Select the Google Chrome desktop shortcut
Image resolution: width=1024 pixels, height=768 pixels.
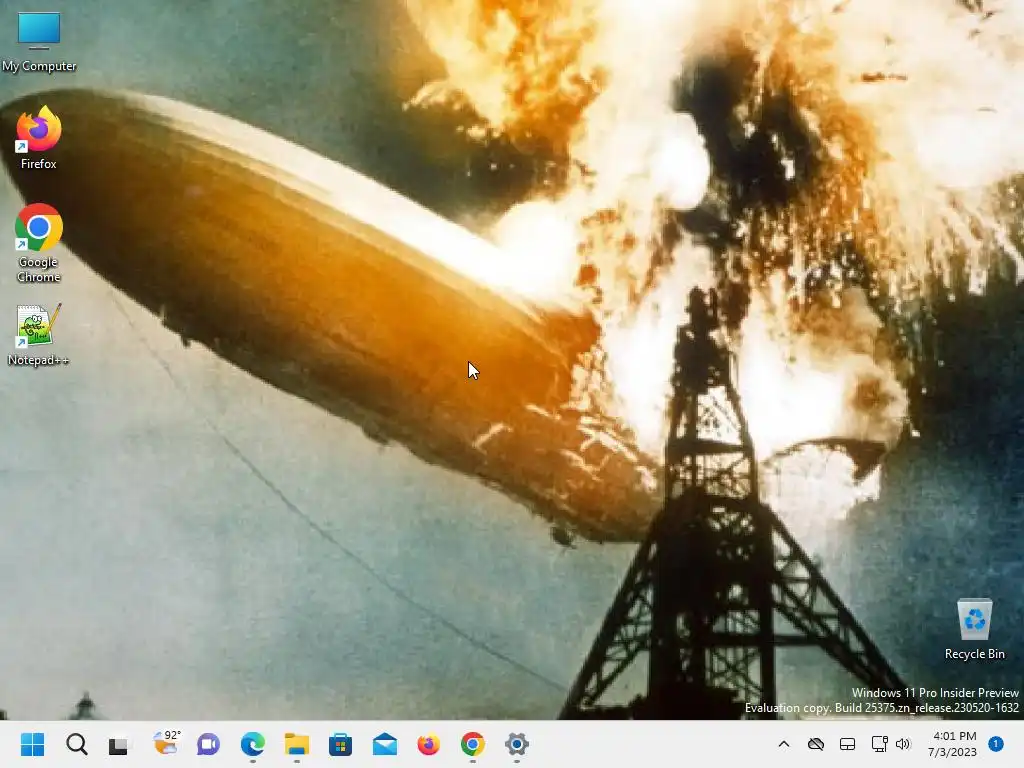39,243
